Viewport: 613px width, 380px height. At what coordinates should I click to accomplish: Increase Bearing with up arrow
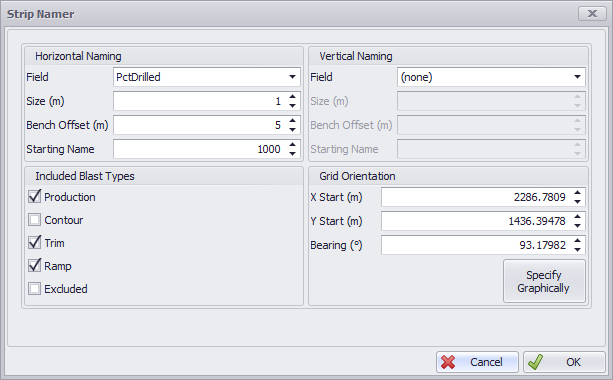(577, 241)
